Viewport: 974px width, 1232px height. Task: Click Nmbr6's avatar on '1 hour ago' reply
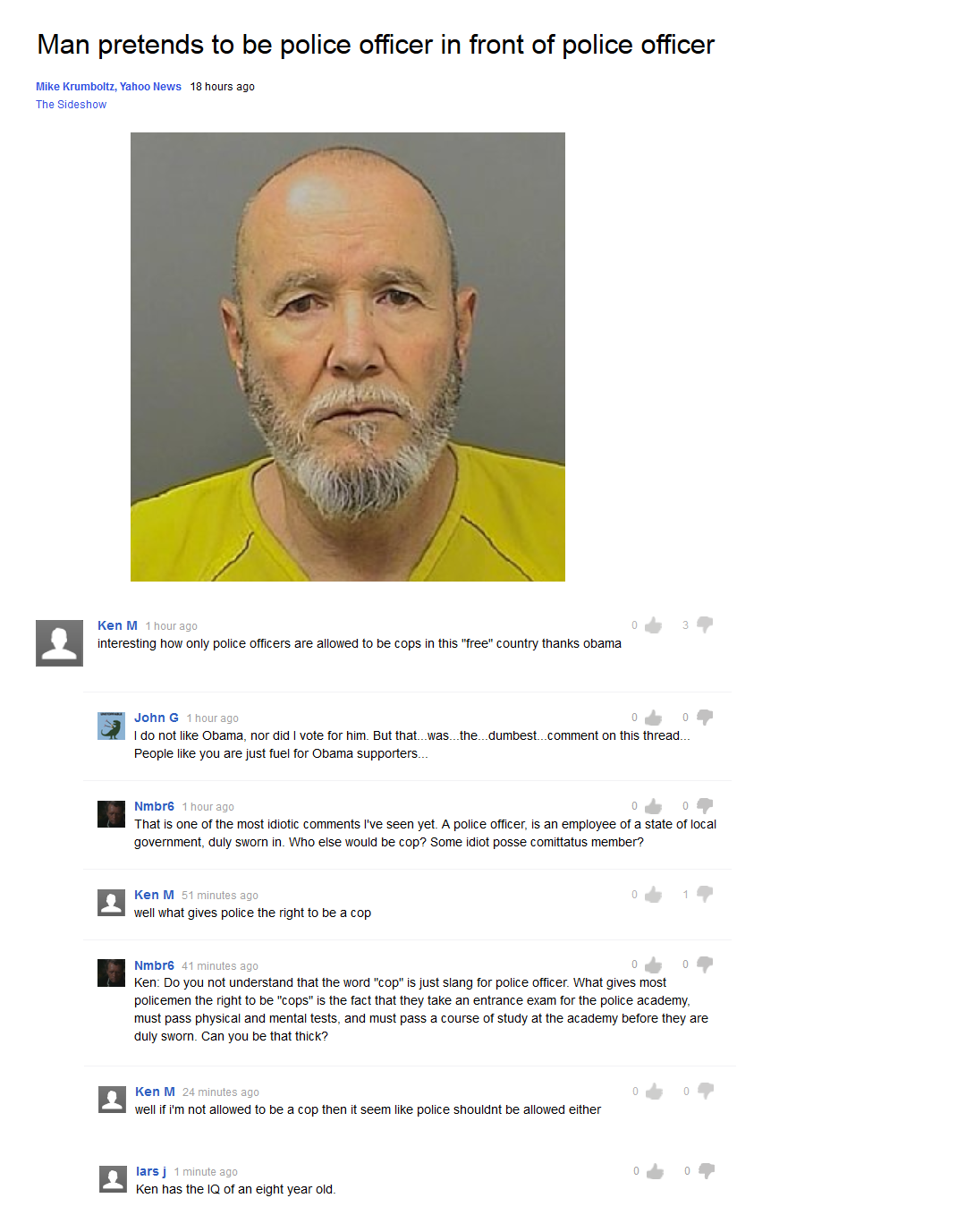click(x=111, y=814)
